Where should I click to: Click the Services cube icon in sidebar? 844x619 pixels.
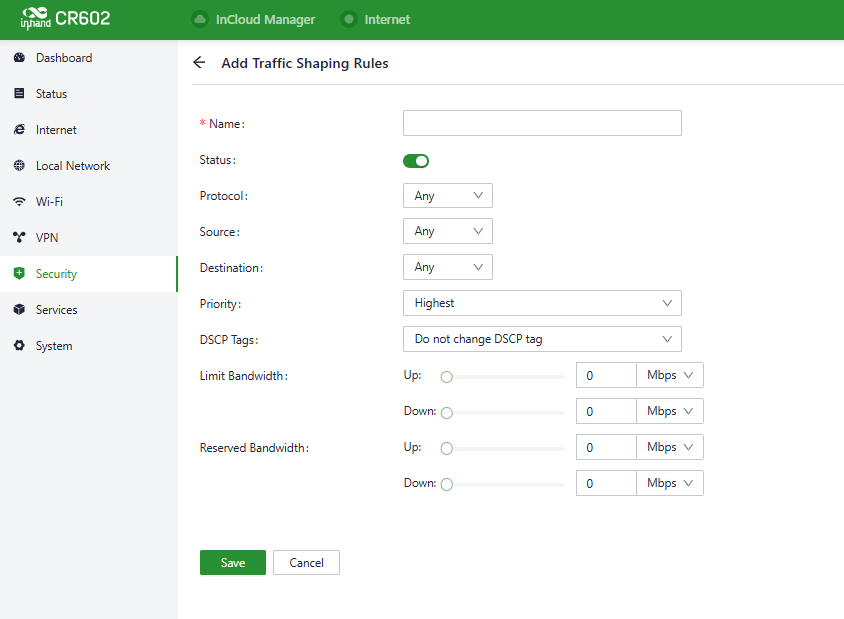tap(19, 310)
